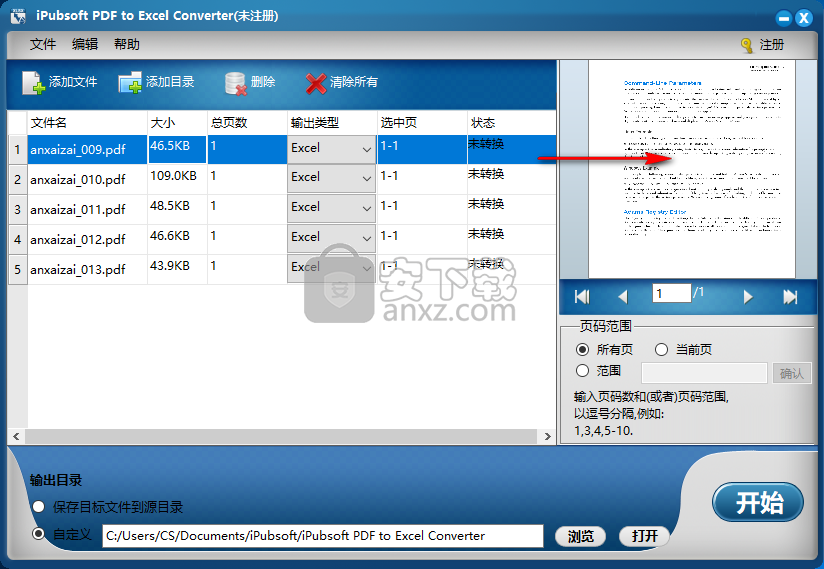Image resolution: width=824 pixels, height=569 pixels.
Task: Click the horizontal scrollbar left arrow
Action: pyautogui.click(x=16, y=437)
